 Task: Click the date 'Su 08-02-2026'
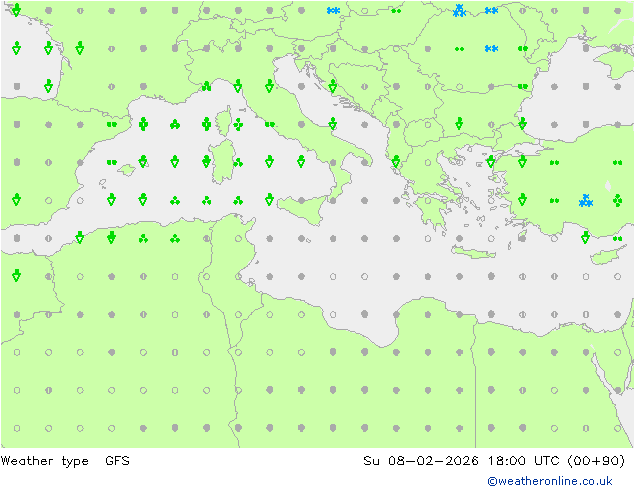tap(421, 460)
